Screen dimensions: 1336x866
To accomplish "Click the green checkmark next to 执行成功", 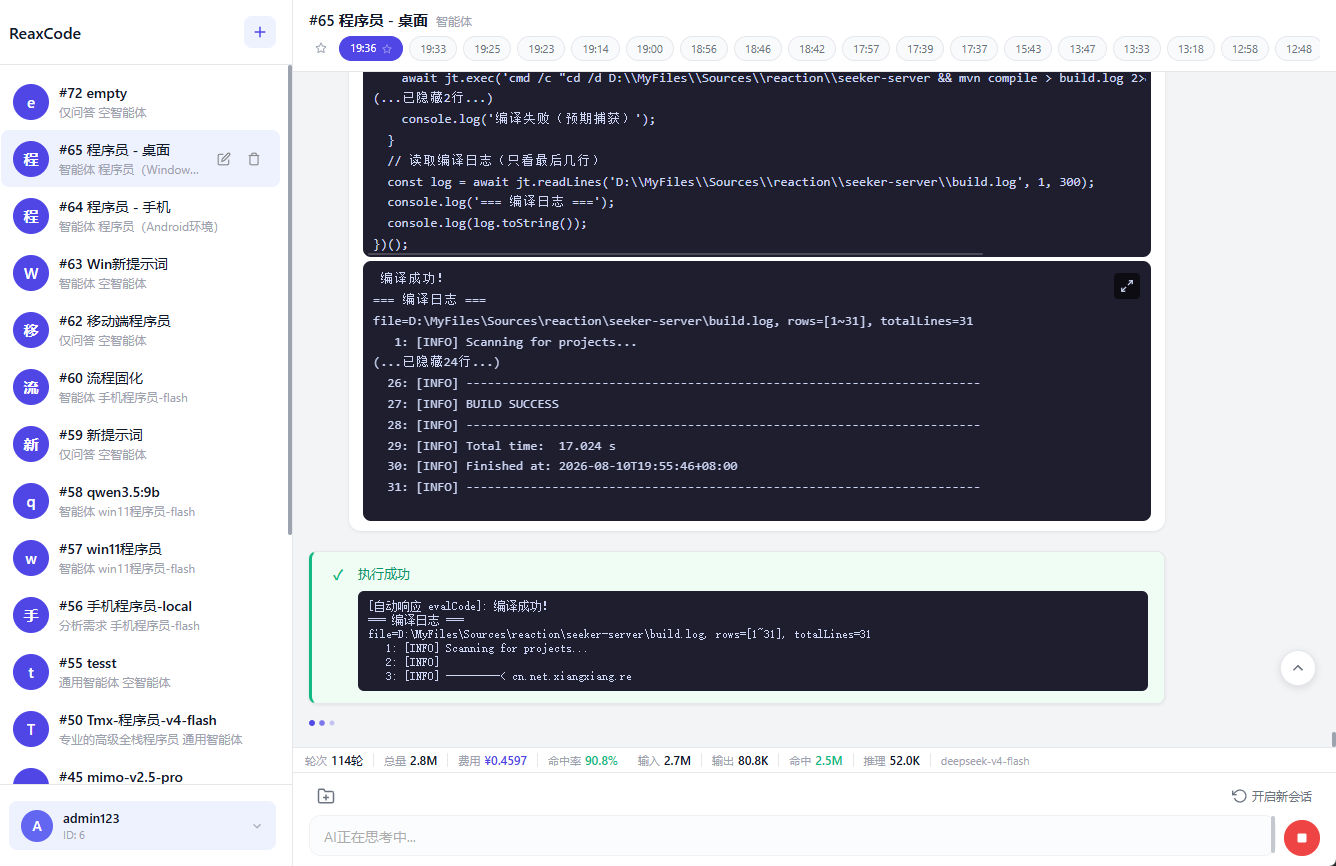I will tap(338, 575).
